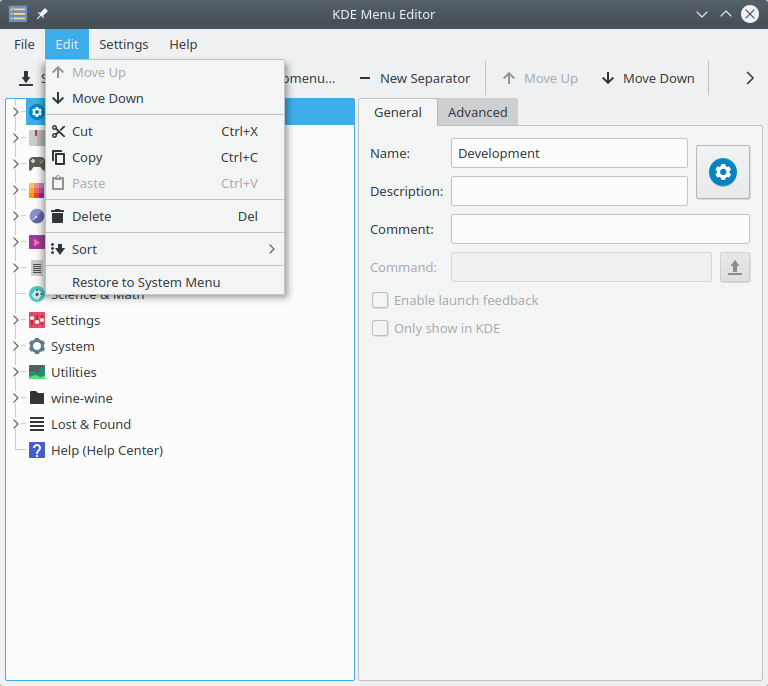Click the Name field containing Development

[569, 153]
